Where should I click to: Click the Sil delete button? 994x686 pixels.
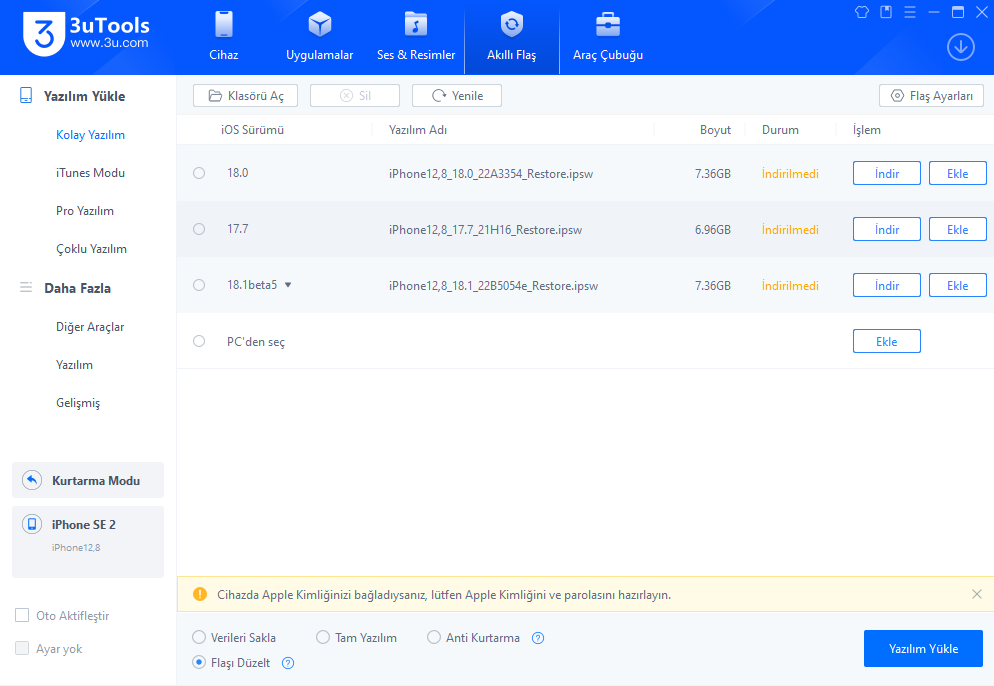[x=355, y=96]
